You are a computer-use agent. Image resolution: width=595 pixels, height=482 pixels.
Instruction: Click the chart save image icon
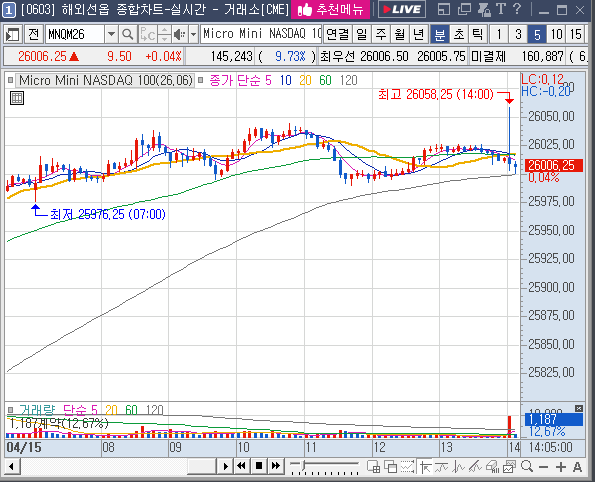tap(509, 466)
